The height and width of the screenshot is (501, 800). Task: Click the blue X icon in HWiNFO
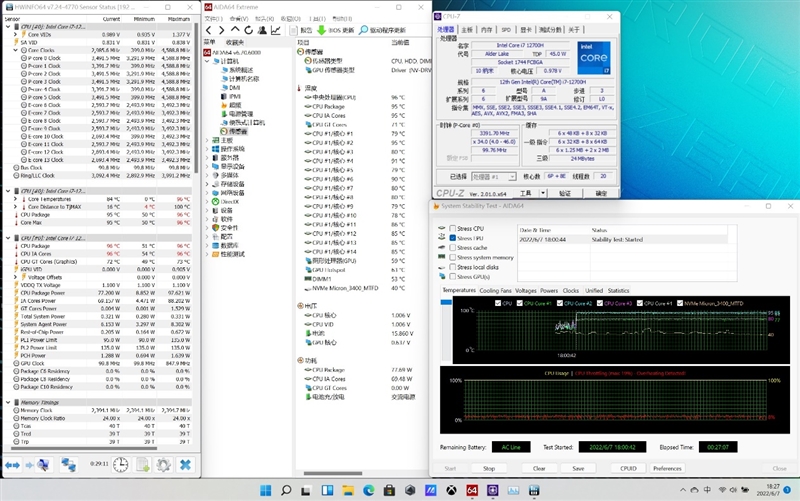point(185,465)
